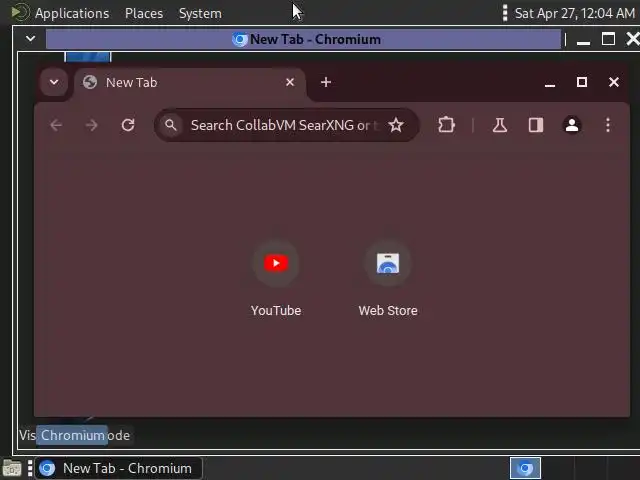This screenshot has height=480, width=640.
Task: Close the inner Chromium window
Action: [613, 82]
